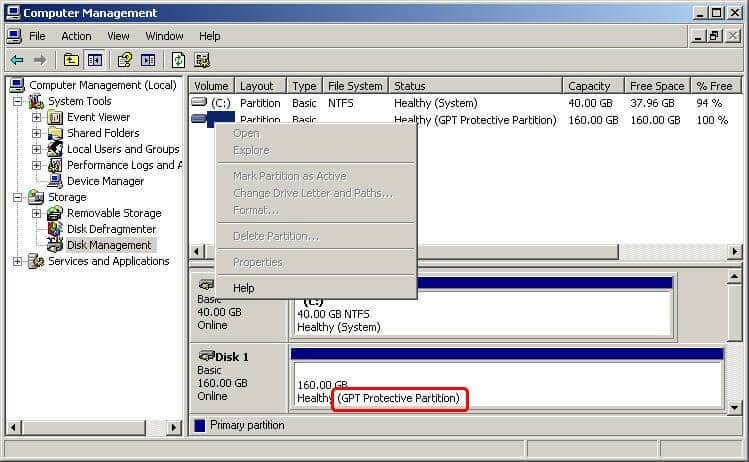Click the % Free column header

[715, 86]
